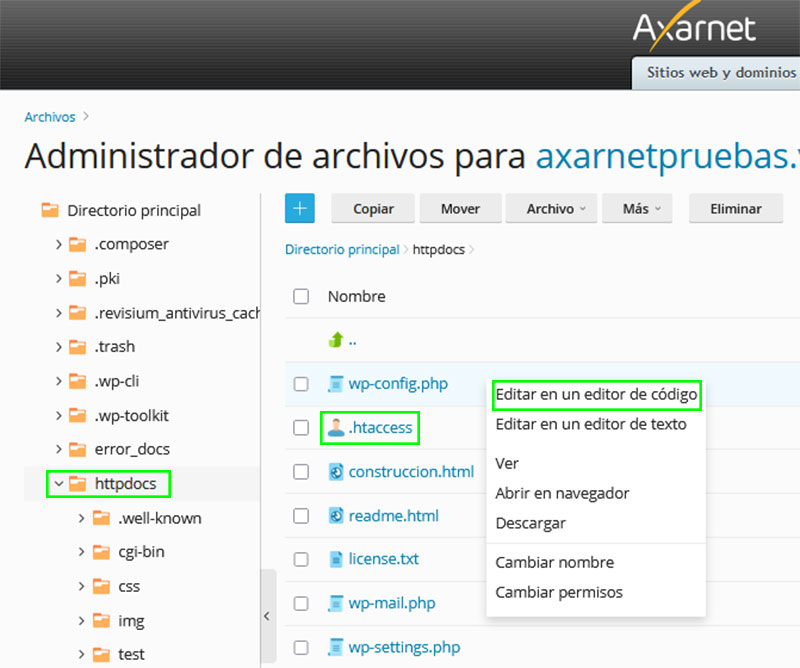Screen dimensions: 800x668
Task: Click the Mover button
Action: pos(460,208)
